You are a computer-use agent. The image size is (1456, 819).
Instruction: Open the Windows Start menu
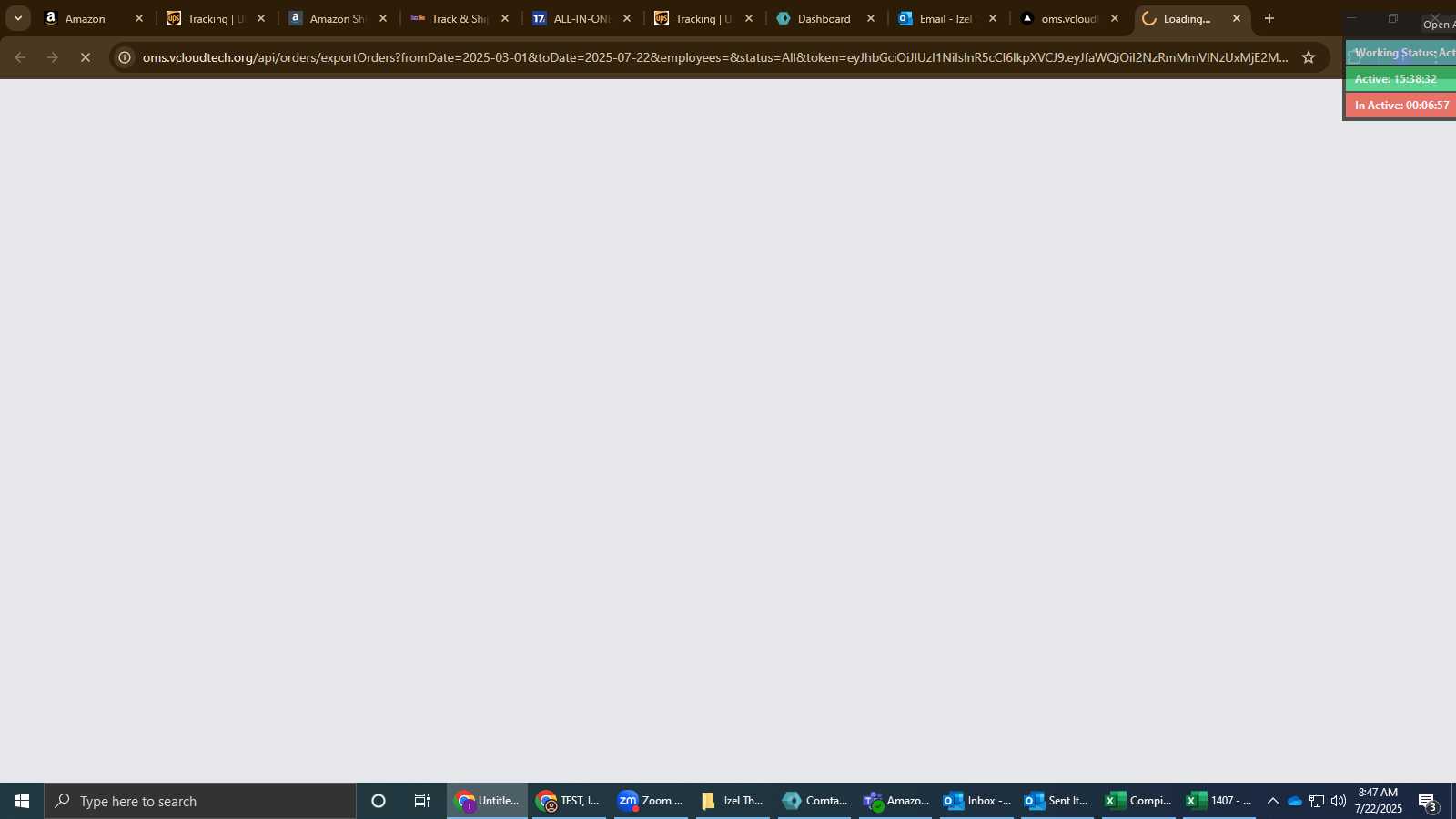pos(22,801)
